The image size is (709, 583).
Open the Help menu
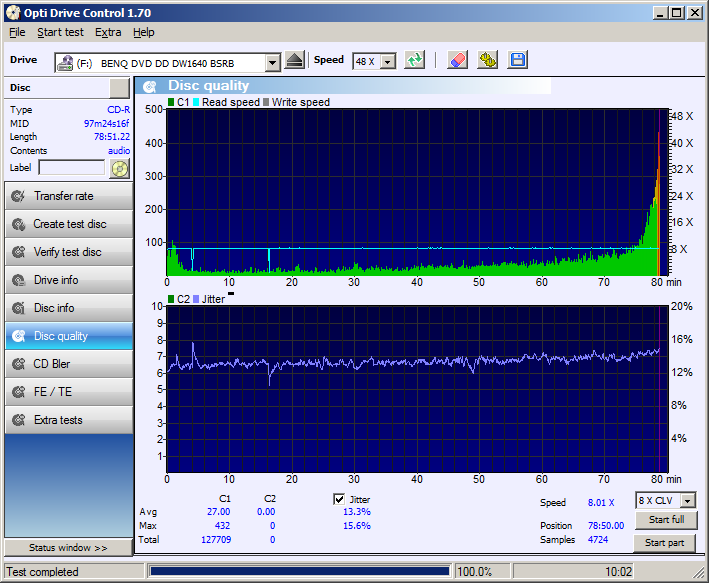(x=144, y=33)
